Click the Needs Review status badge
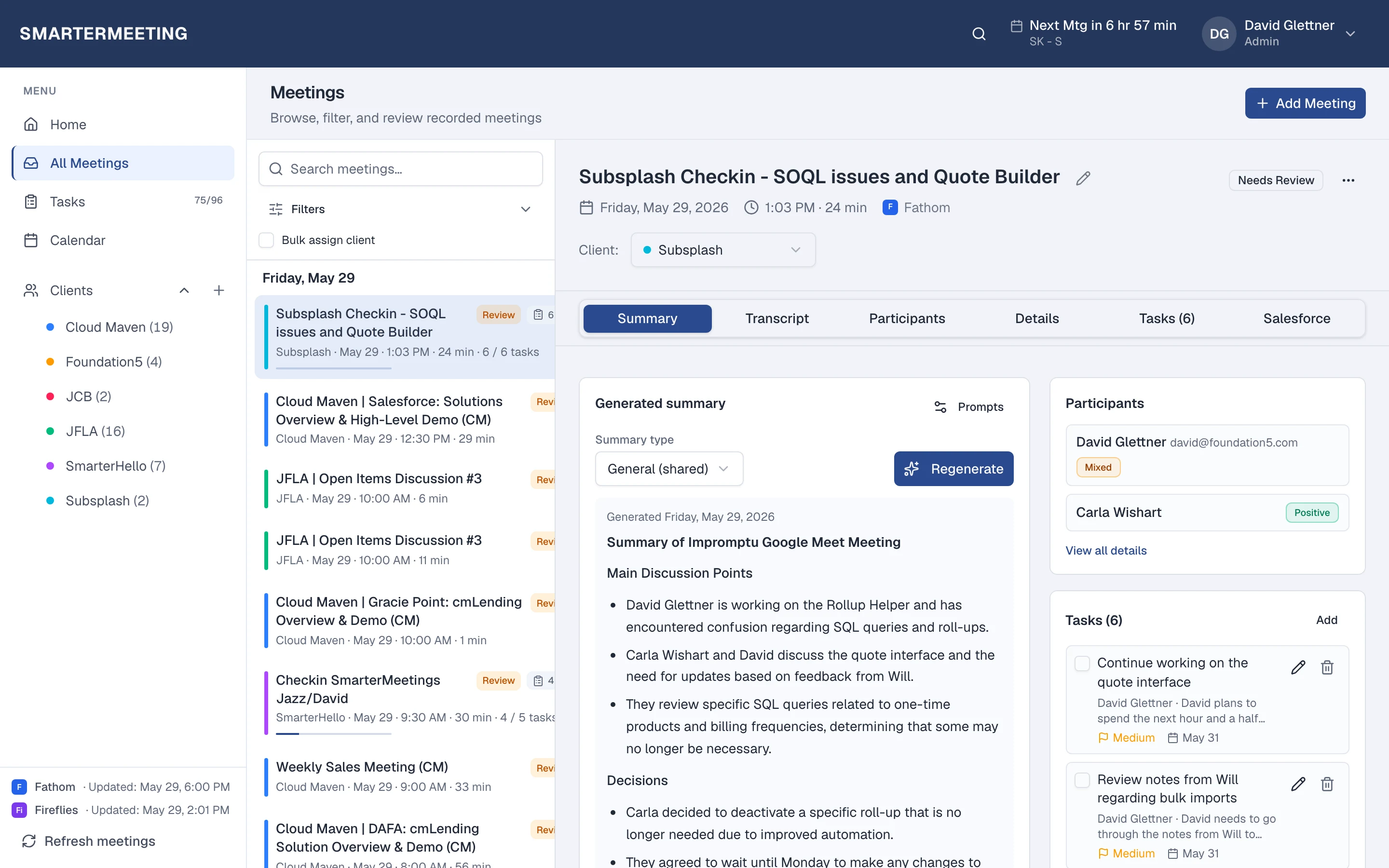This screenshot has width=1389, height=868. pyautogui.click(x=1275, y=180)
